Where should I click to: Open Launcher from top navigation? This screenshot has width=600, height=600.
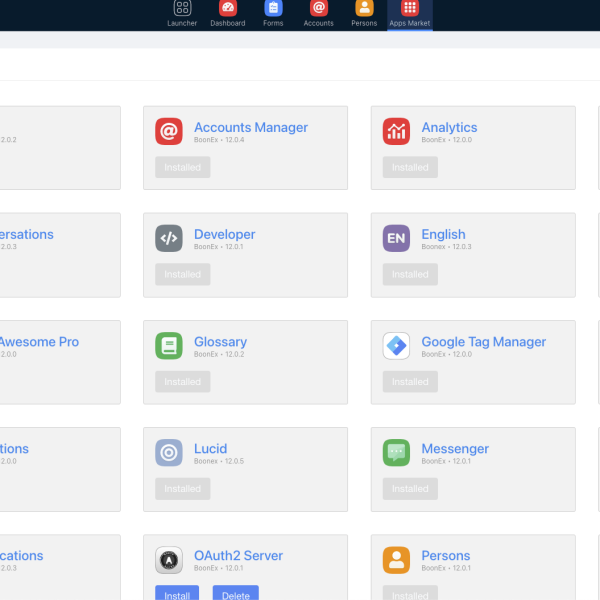coord(182,14)
